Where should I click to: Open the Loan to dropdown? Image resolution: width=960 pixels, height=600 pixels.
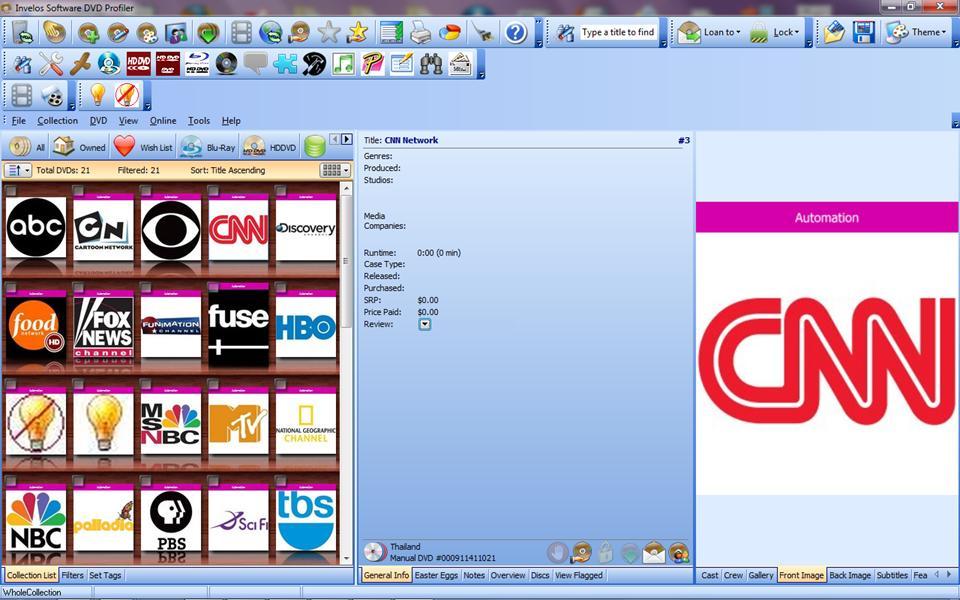[x=710, y=32]
